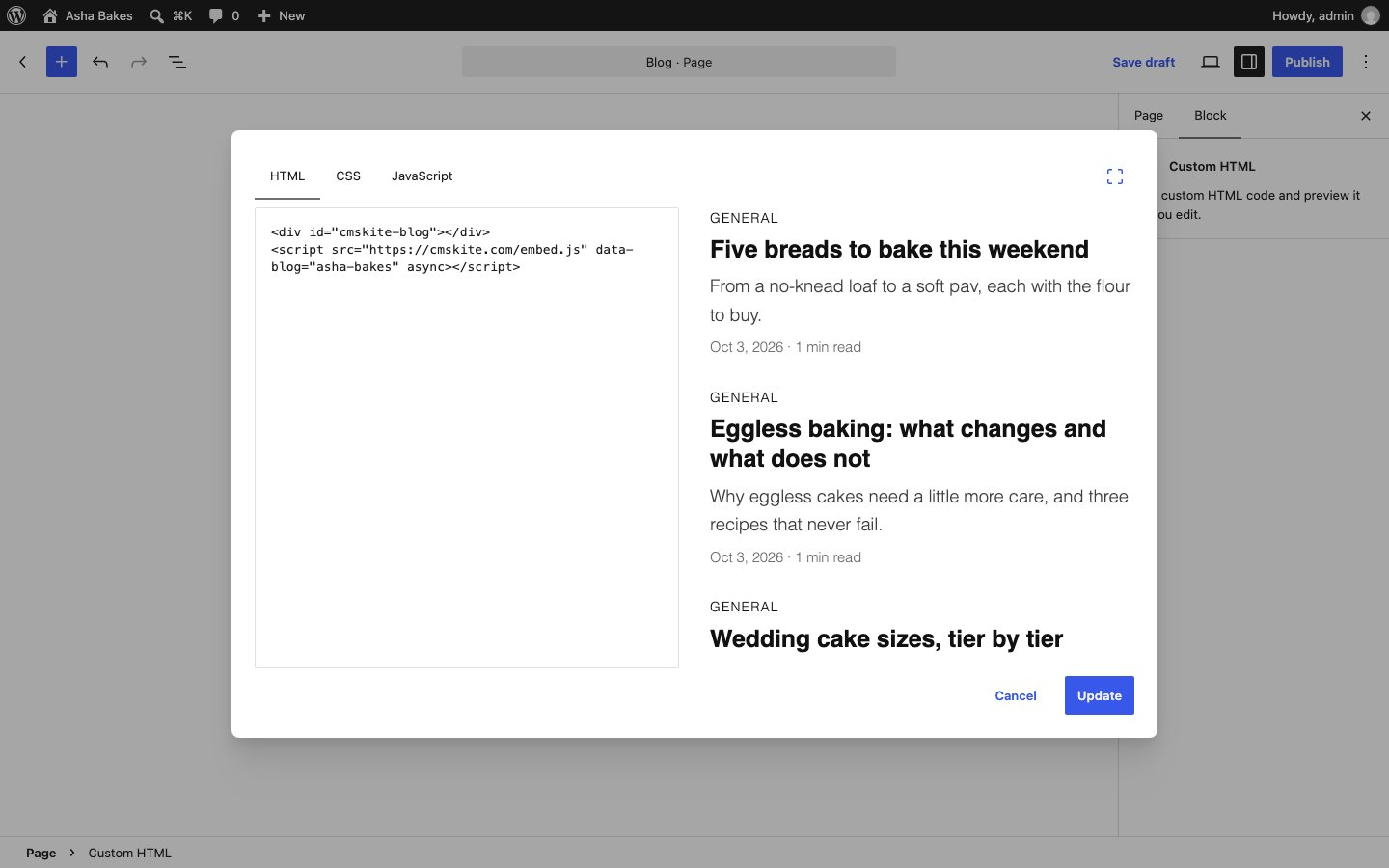Click Save draft
Image resolution: width=1389 pixels, height=868 pixels.
coord(1144,62)
